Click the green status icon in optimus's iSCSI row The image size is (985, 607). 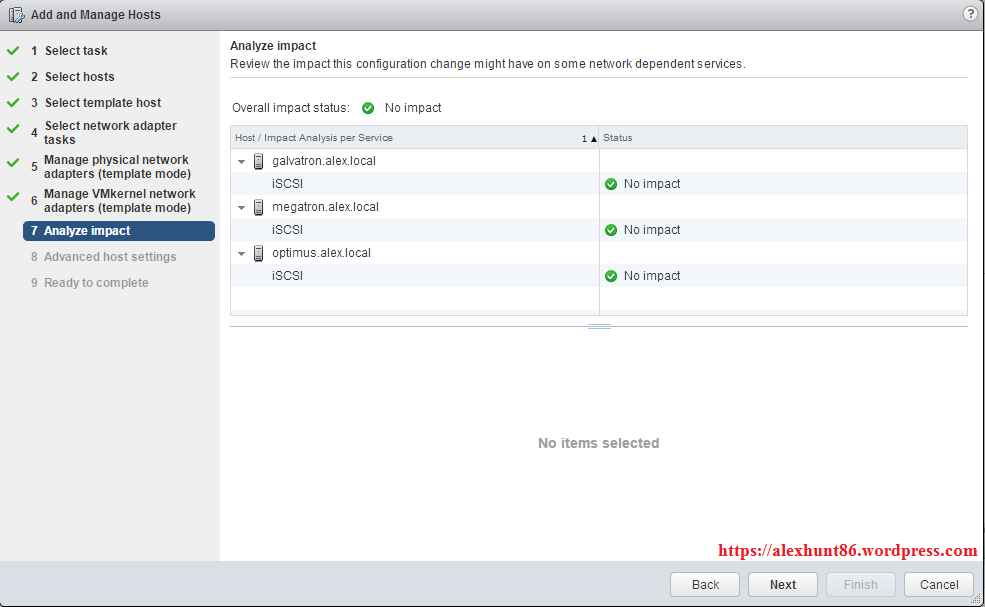(611, 276)
